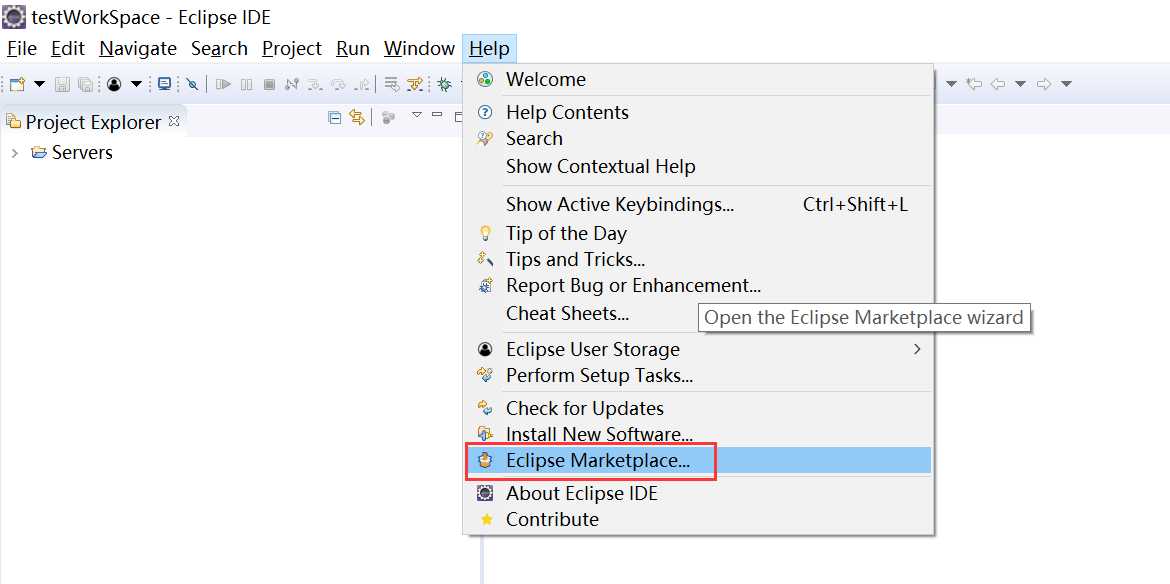Toggle Link with Editor in Project Explorer

pyautogui.click(x=357, y=117)
